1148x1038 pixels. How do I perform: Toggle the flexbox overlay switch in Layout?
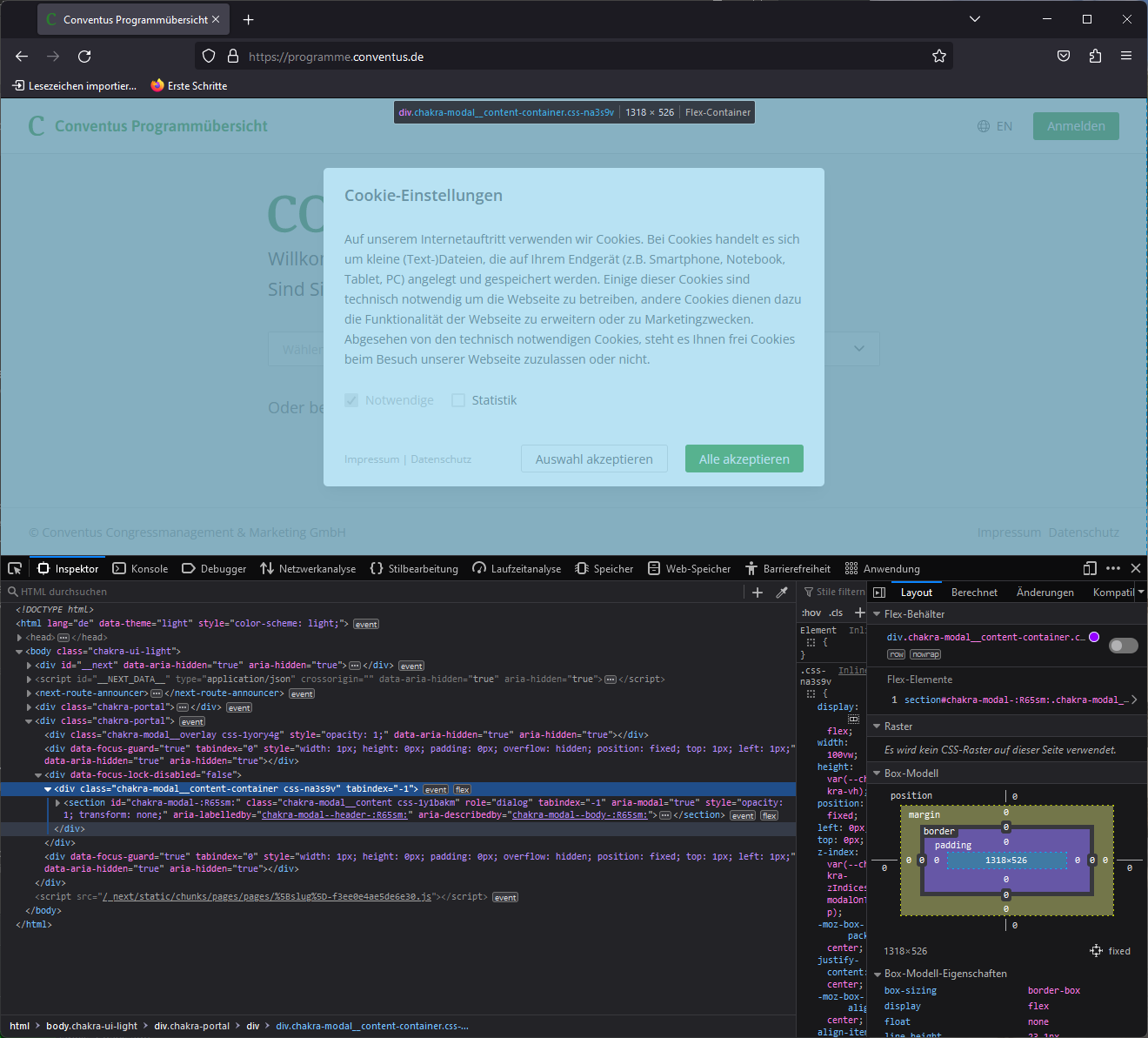coord(1123,646)
